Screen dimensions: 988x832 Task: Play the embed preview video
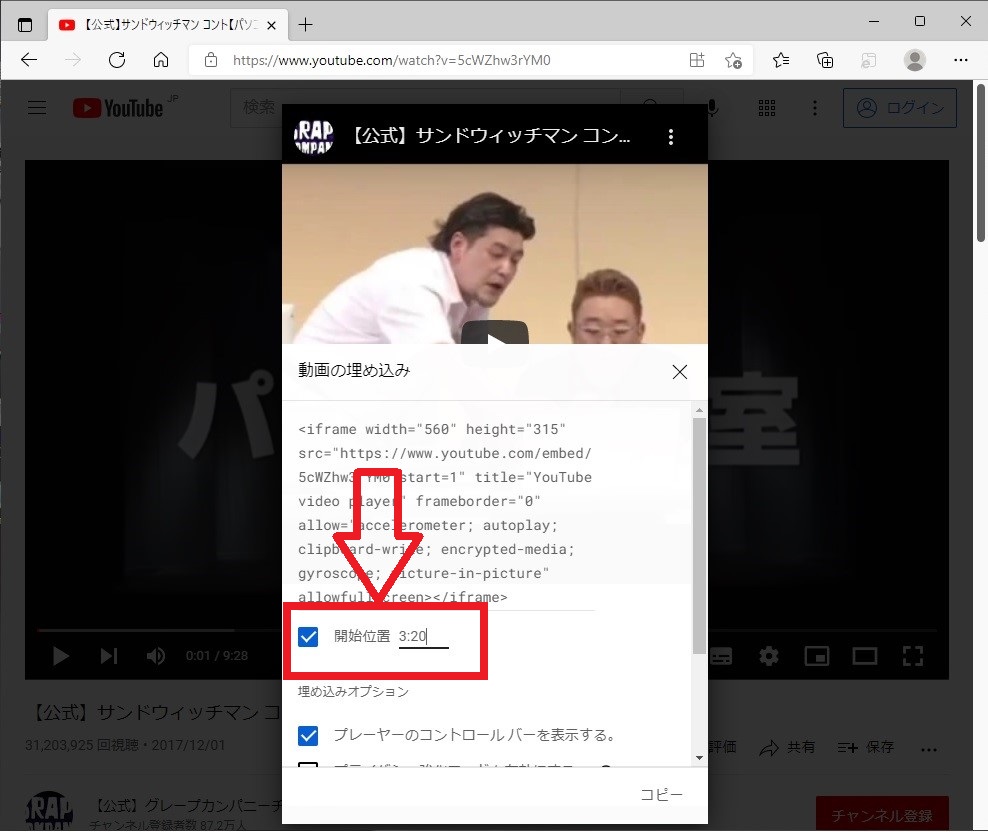(x=495, y=332)
